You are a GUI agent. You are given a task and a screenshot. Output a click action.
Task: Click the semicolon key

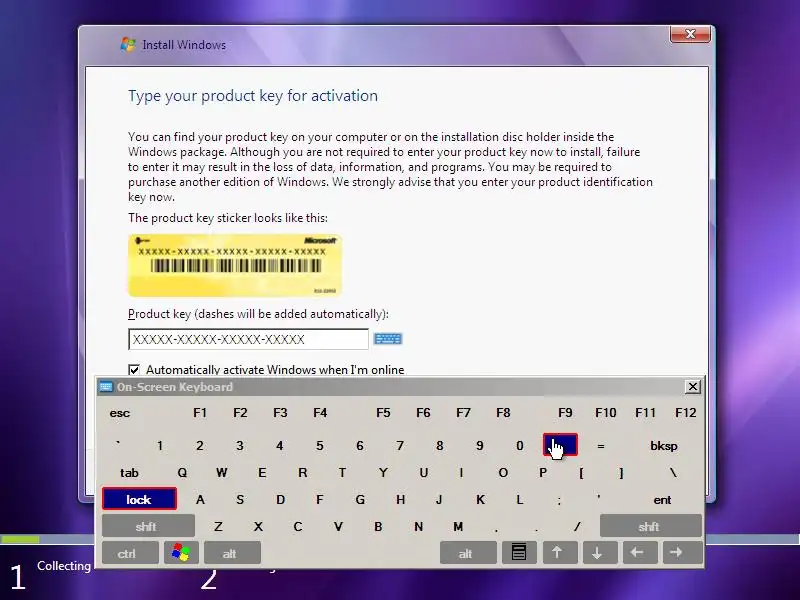559,499
